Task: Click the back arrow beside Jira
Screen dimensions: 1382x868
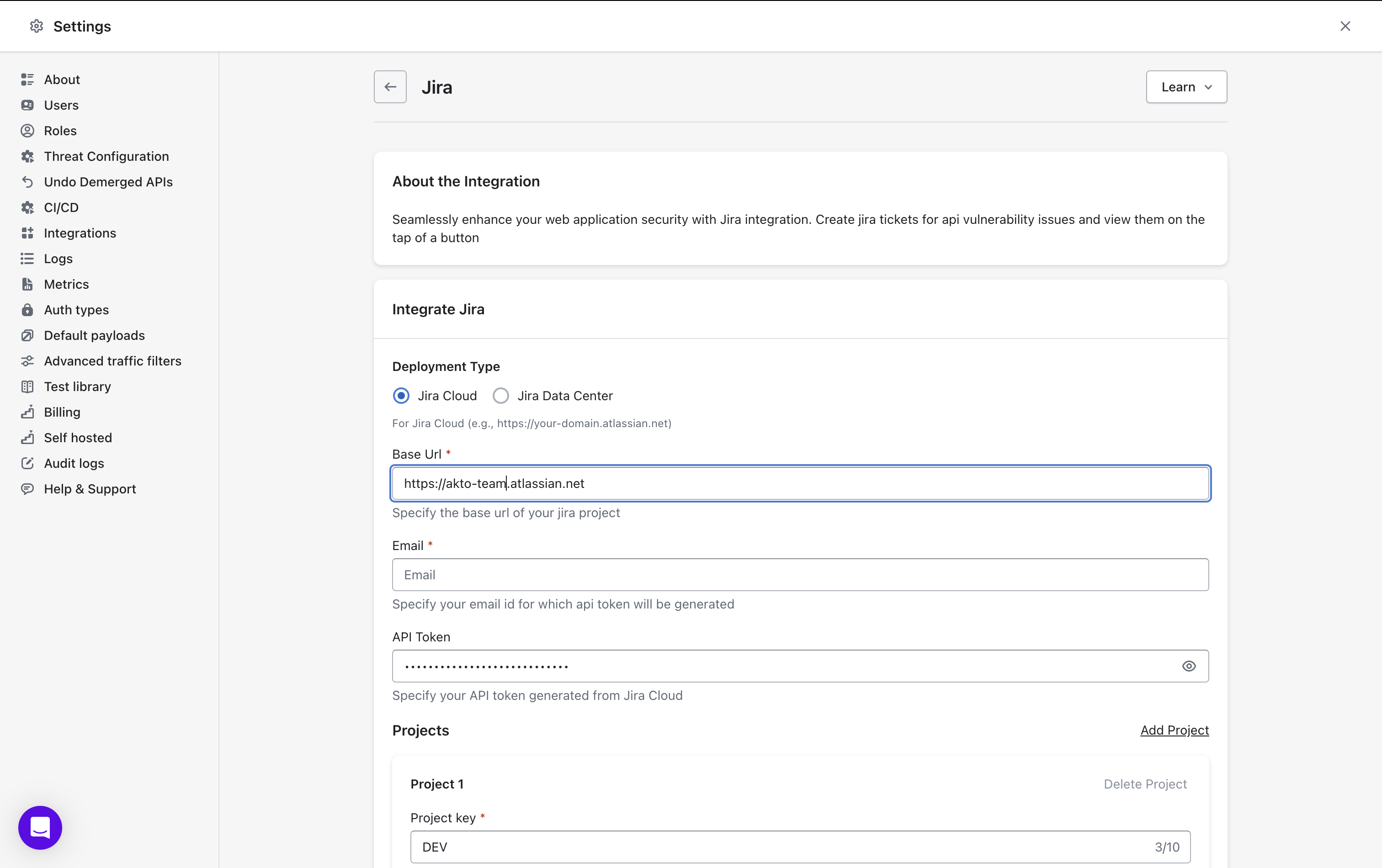Action: click(x=390, y=87)
